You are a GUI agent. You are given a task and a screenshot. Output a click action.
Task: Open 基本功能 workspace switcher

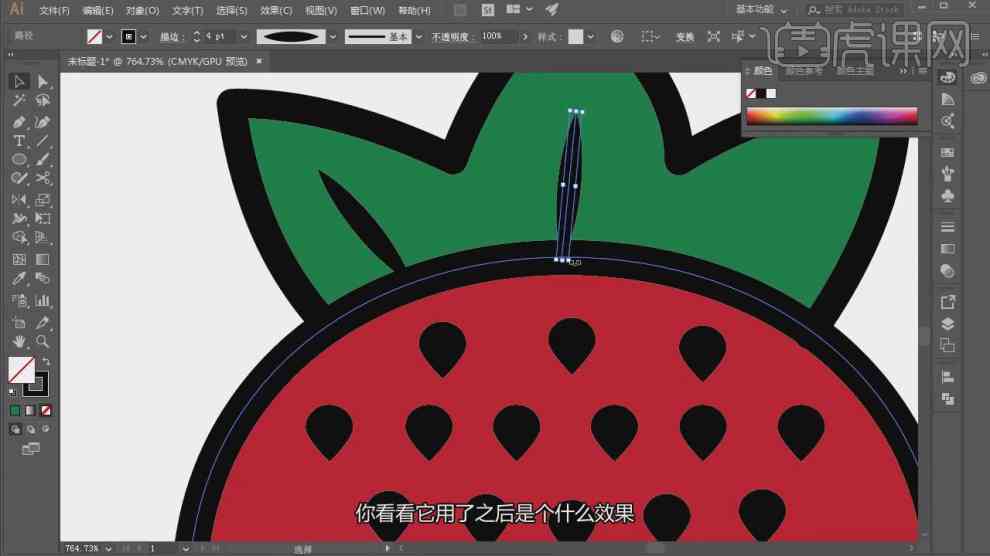click(x=761, y=9)
